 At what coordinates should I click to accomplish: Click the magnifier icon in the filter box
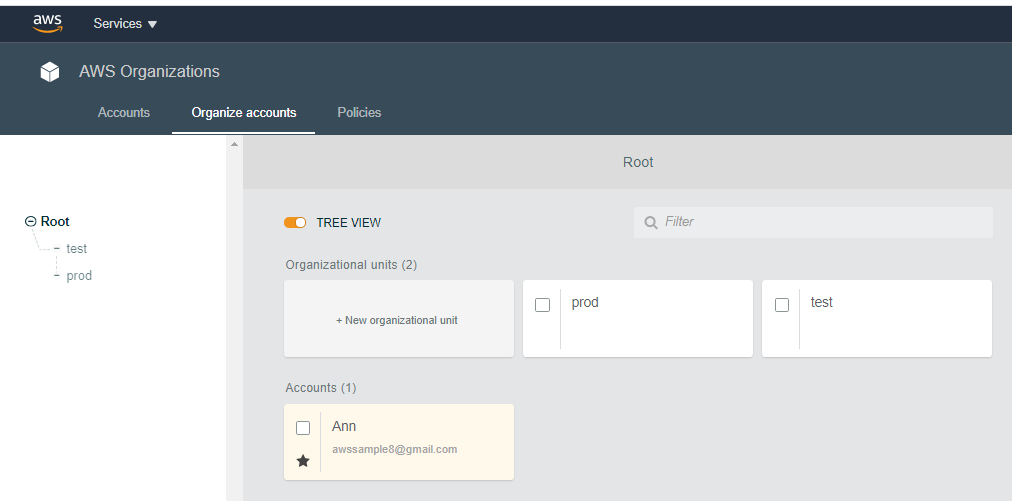coord(651,222)
